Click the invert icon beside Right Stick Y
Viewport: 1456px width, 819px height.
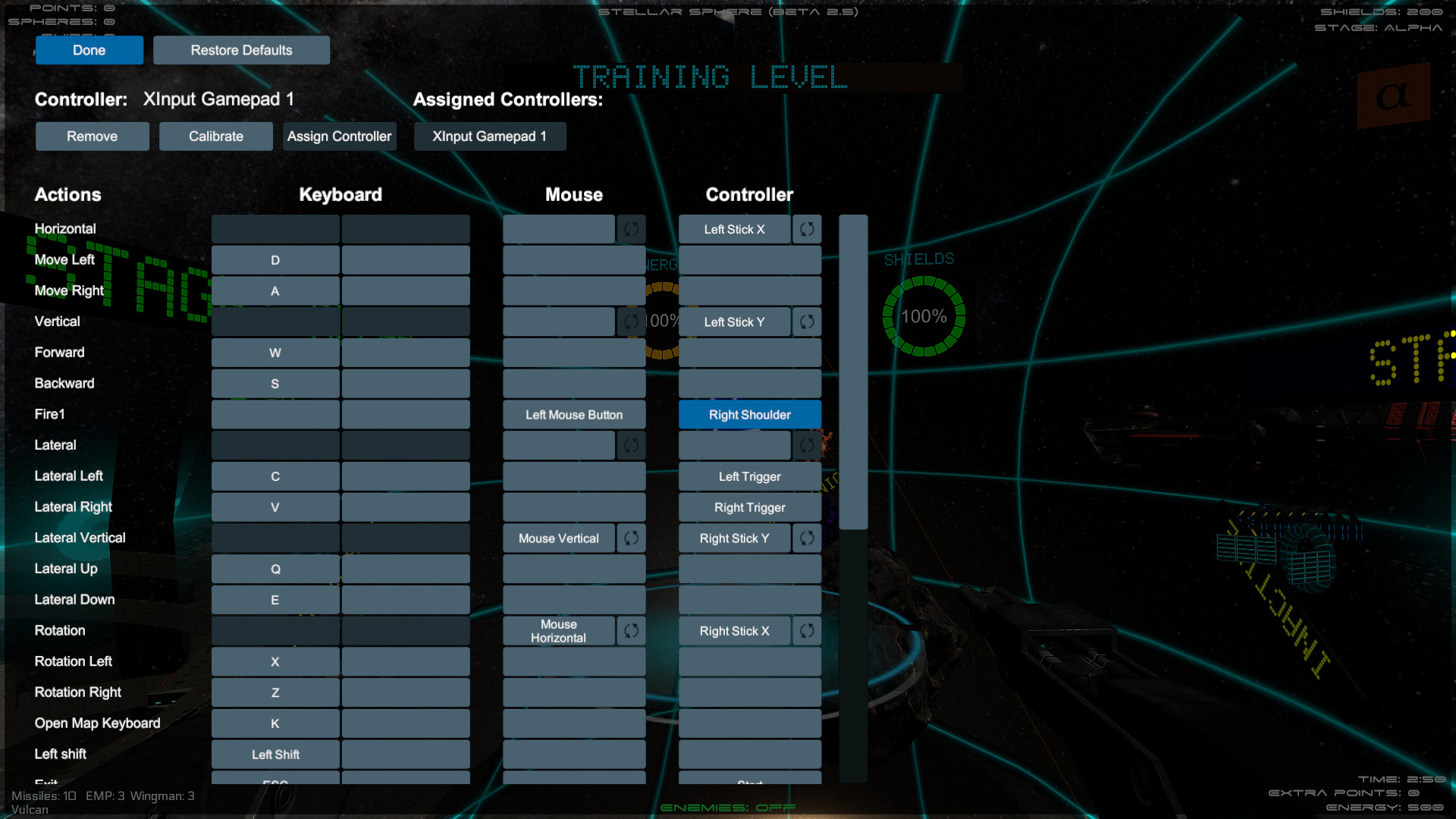(x=806, y=538)
